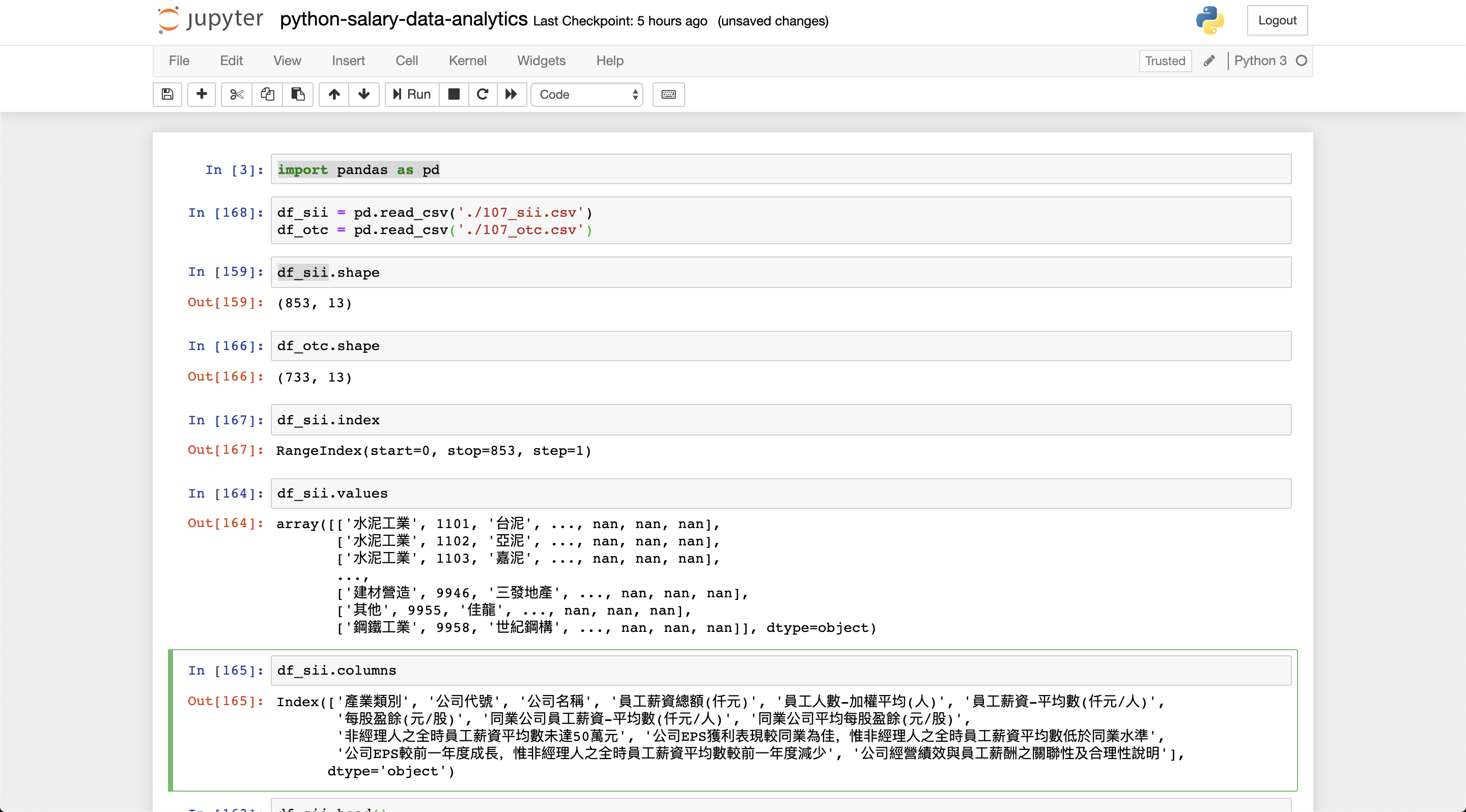Open the Kernel menu
The height and width of the screenshot is (812, 1466).
pyautogui.click(x=468, y=61)
